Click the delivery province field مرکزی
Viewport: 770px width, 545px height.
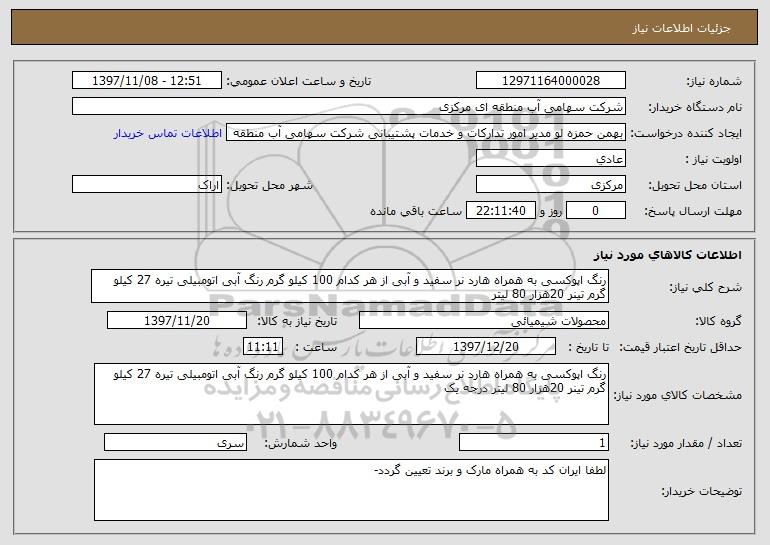[550, 185]
